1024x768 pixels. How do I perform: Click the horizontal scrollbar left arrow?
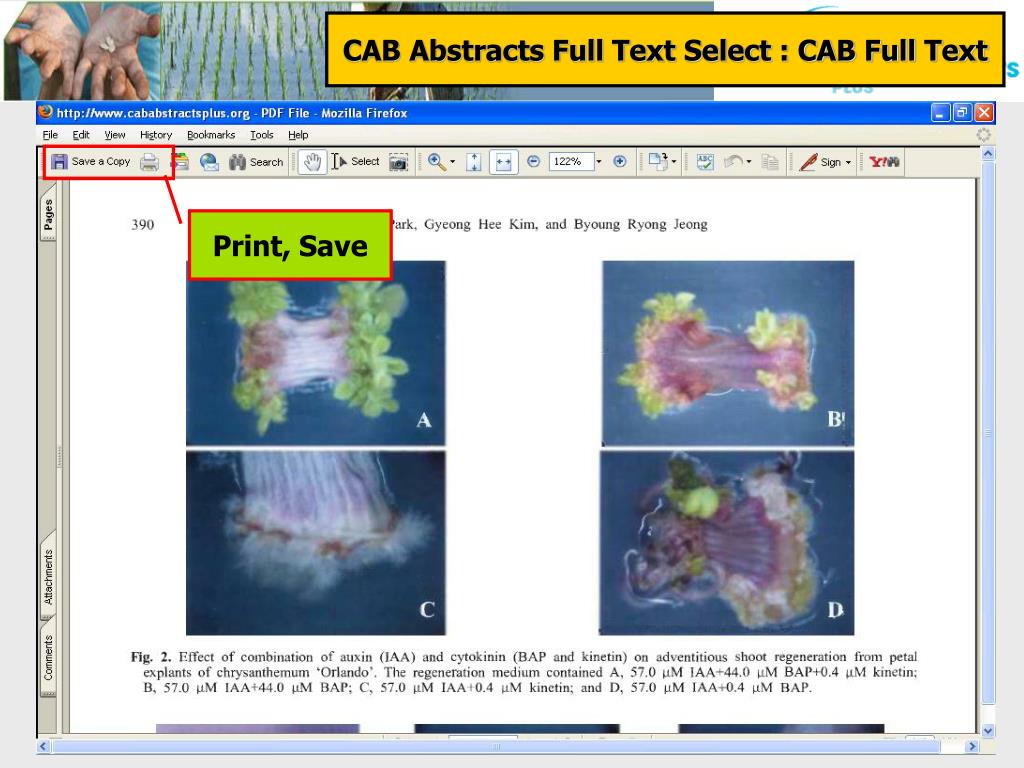click(x=44, y=746)
